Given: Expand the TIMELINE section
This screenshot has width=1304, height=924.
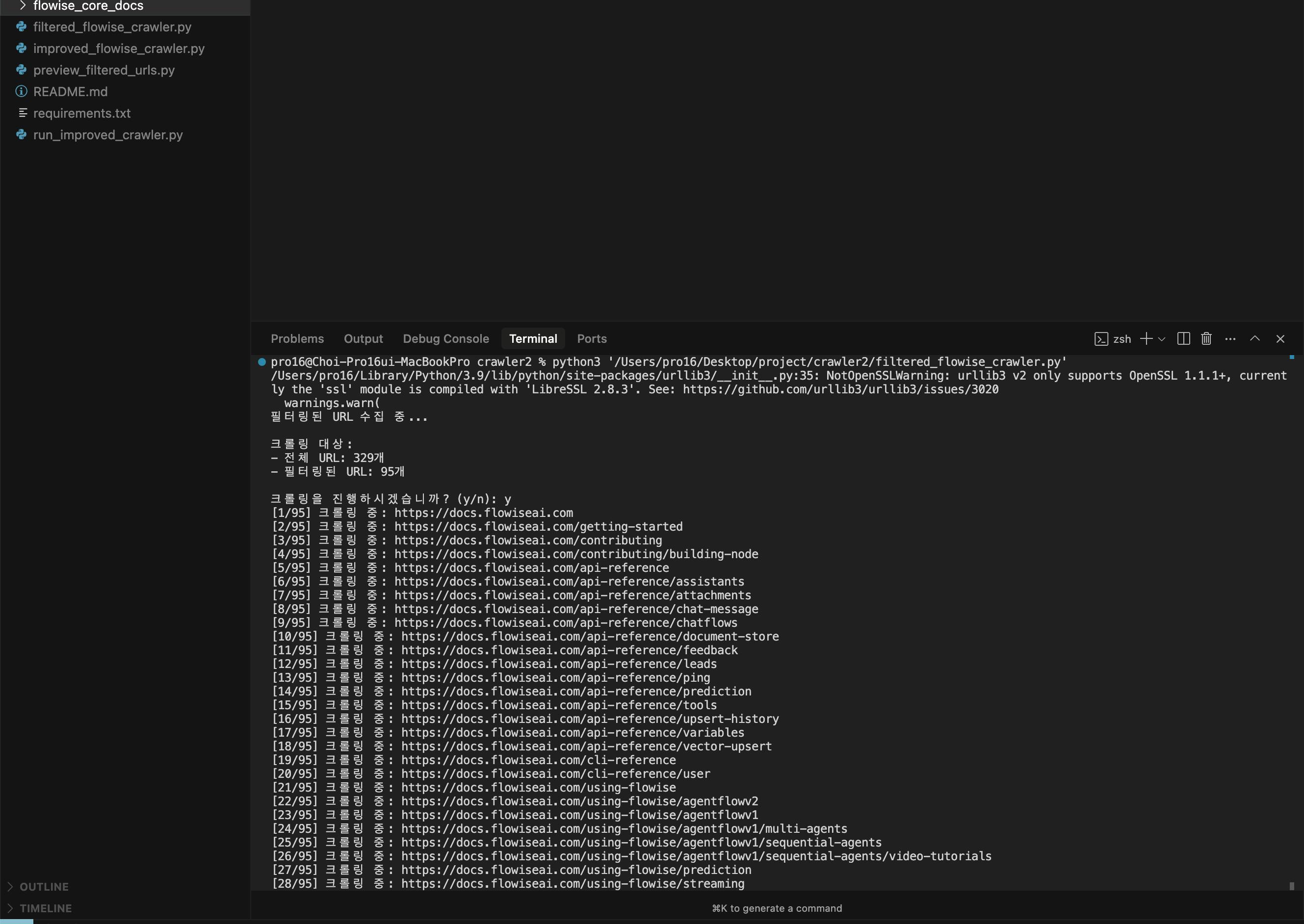Looking at the screenshot, I should (46, 908).
